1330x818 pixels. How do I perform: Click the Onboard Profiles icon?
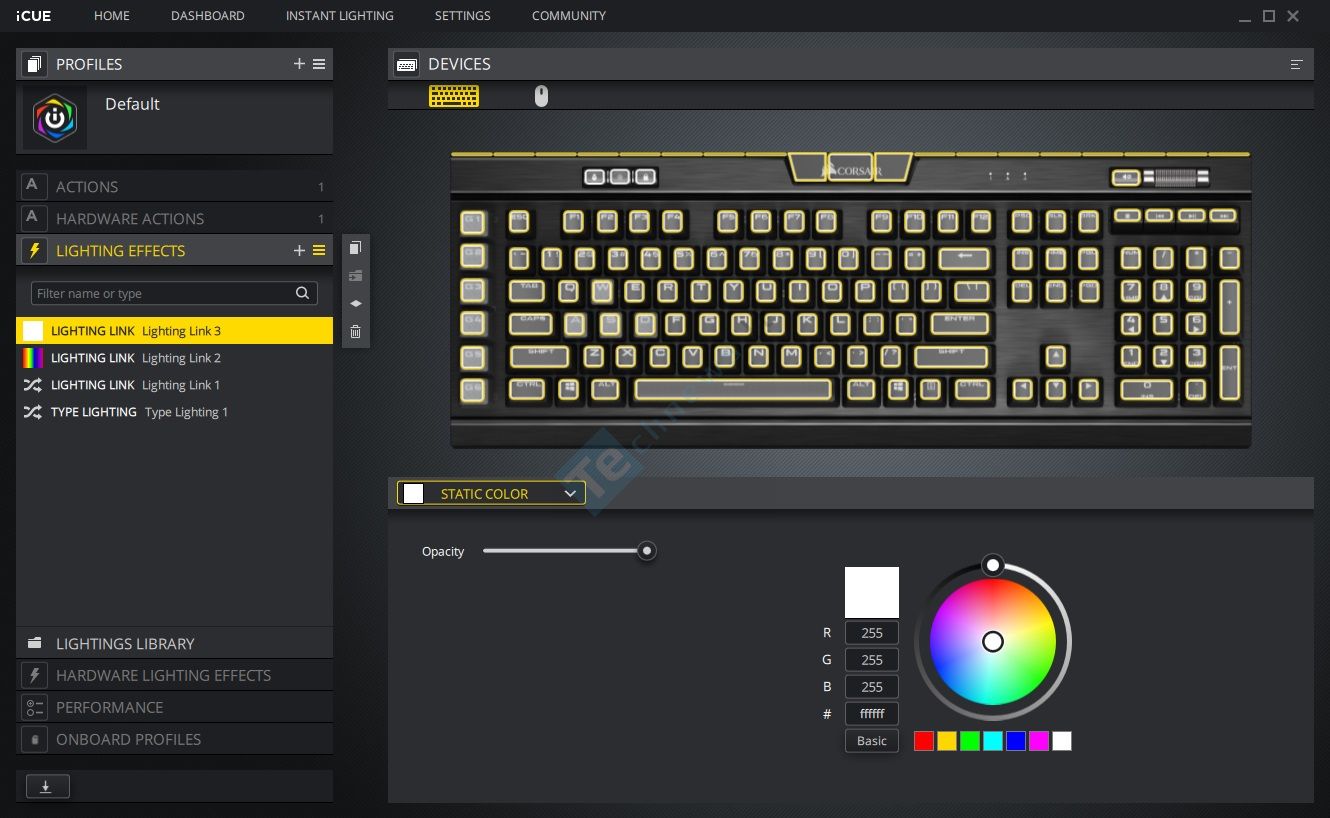tap(34, 739)
